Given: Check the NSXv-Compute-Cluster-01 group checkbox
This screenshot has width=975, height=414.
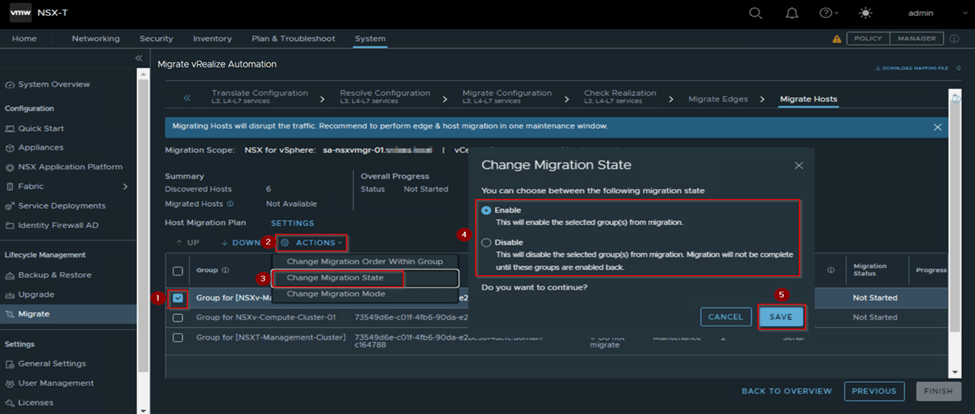Looking at the screenshot, I should [x=178, y=317].
